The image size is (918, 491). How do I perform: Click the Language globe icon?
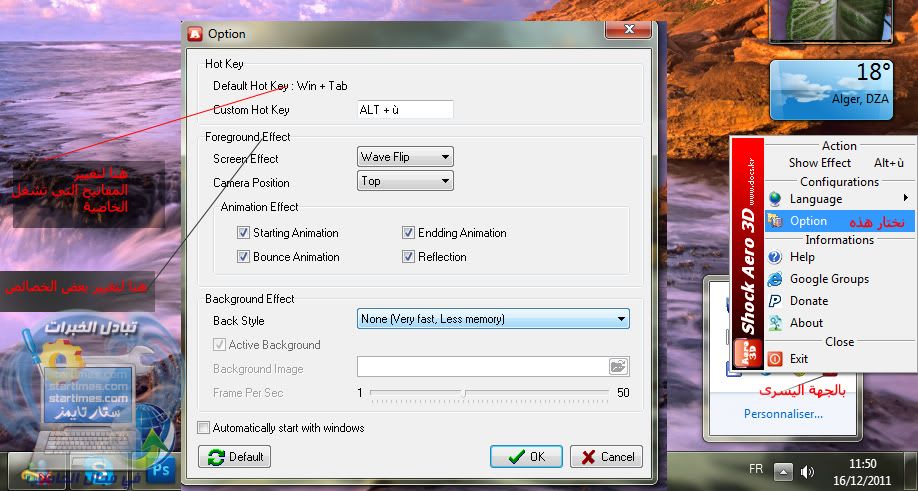tap(775, 199)
